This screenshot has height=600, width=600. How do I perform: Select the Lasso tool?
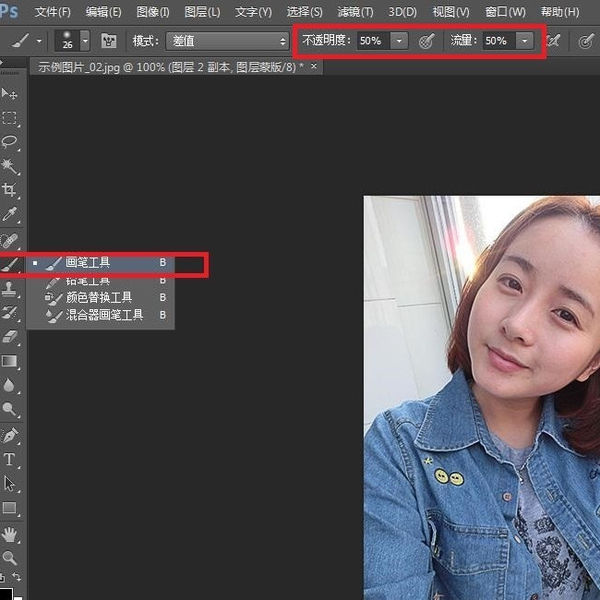(x=10, y=142)
